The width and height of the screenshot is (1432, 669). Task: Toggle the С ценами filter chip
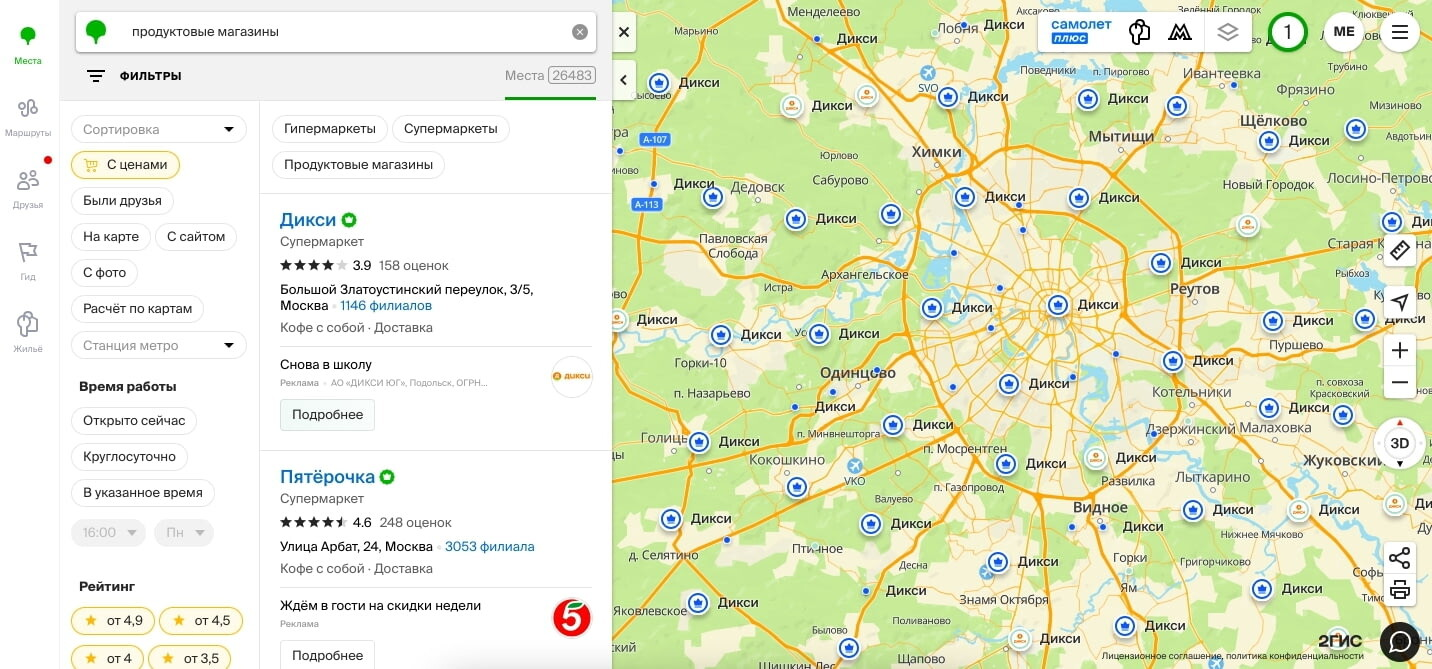[x=125, y=165]
